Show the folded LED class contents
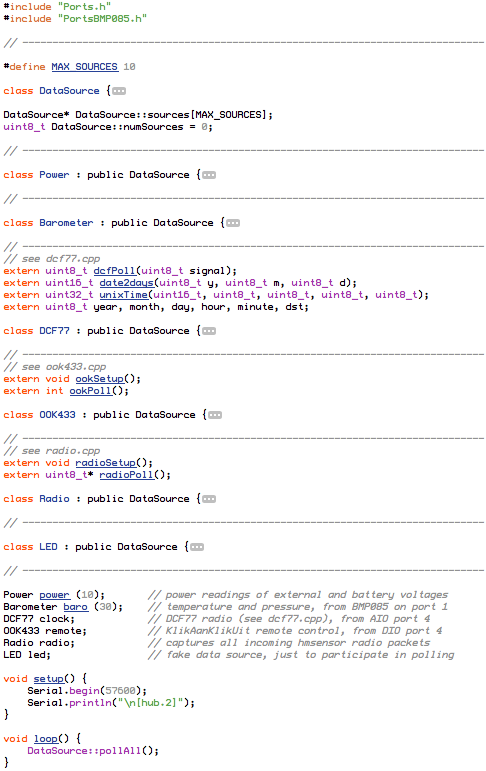The height and width of the screenshot is (771, 486). pyautogui.click(x=197, y=547)
